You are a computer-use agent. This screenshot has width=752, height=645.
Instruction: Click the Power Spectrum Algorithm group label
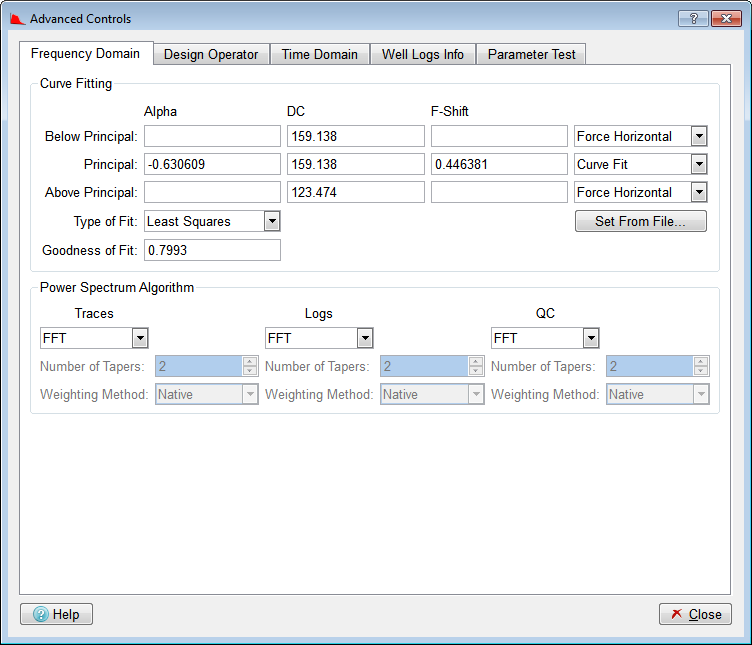(x=117, y=287)
